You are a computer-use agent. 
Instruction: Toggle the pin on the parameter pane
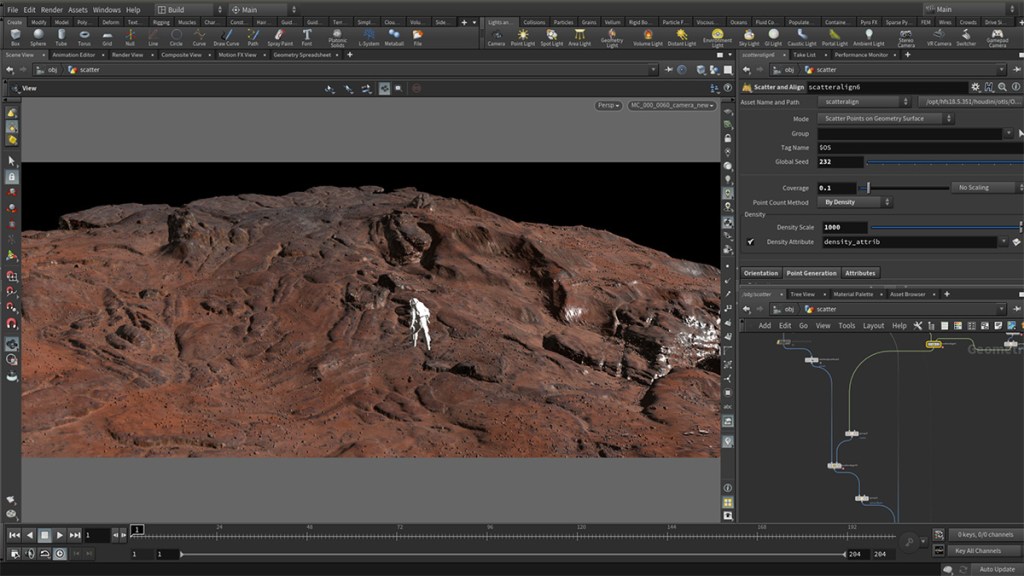click(1018, 70)
